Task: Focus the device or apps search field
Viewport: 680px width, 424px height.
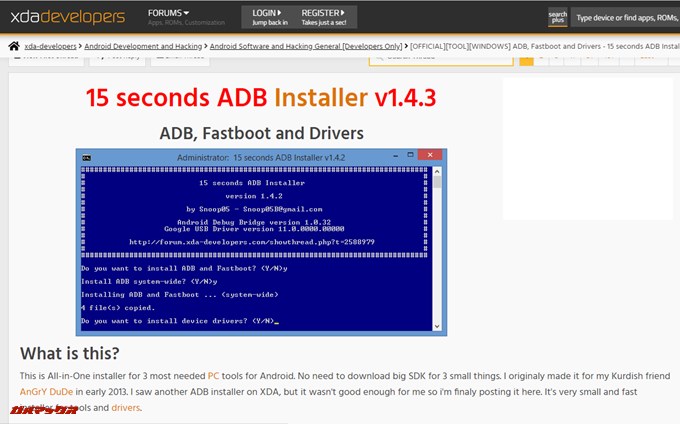Action: tap(625, 18)
